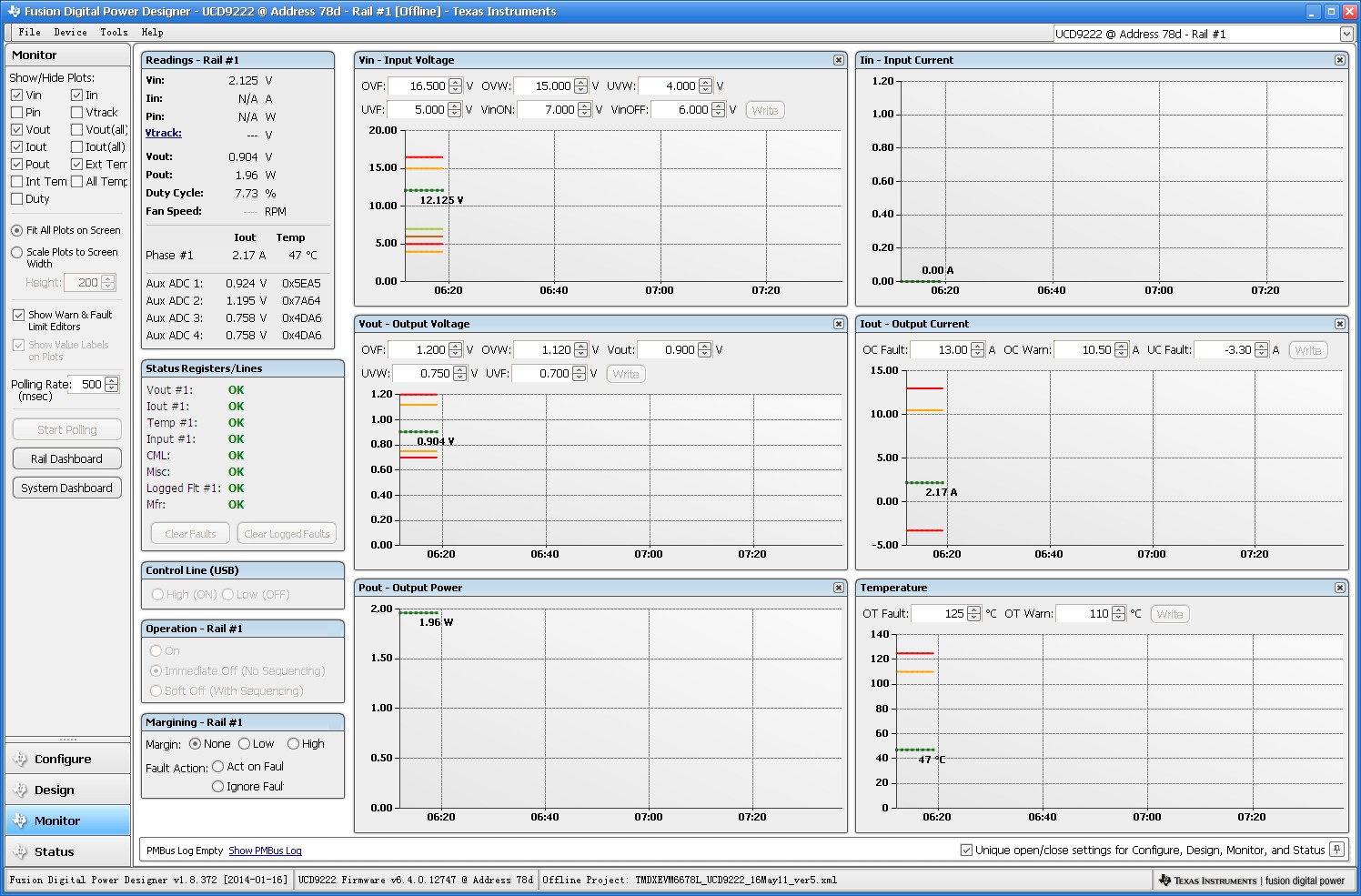Click the OVF stepper in Vin panel
Screen dimensions: 1361x896
point(455,86)
